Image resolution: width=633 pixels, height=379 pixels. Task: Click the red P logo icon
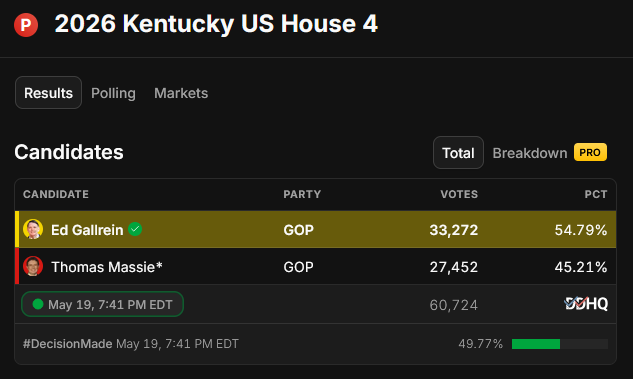coord(26,25)
